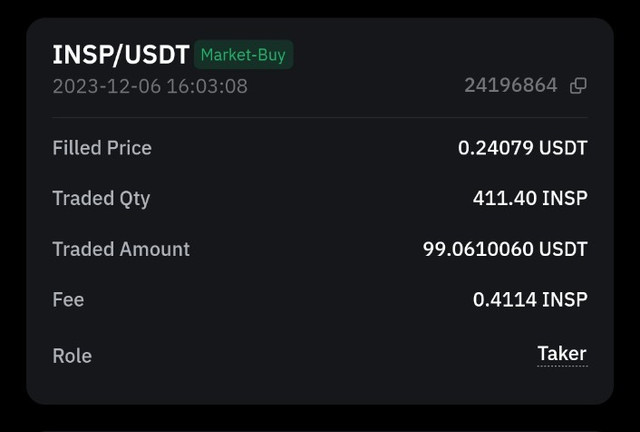Tap the underlined Taker role label
This screenshot has width=640, height=432.
(x=562, y=354)
